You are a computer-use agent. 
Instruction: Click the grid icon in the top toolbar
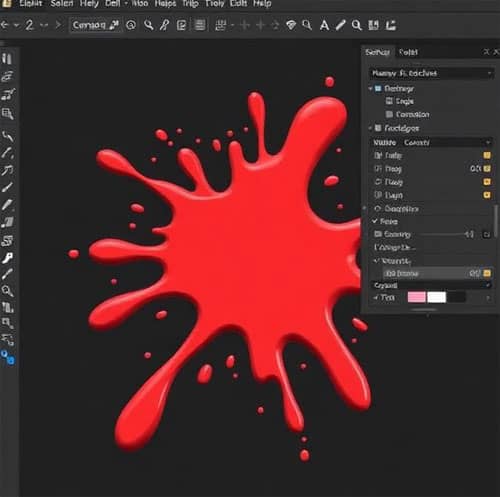220,25
